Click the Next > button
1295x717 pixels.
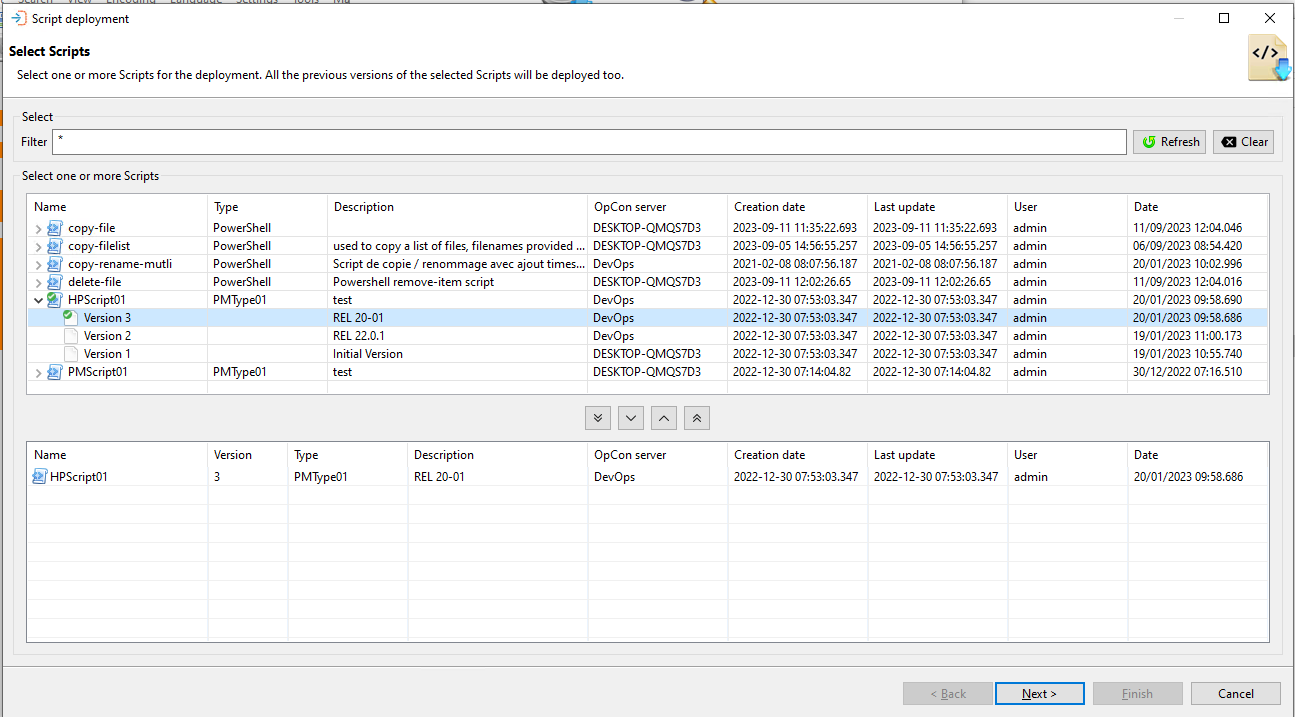pos(1039,694)
